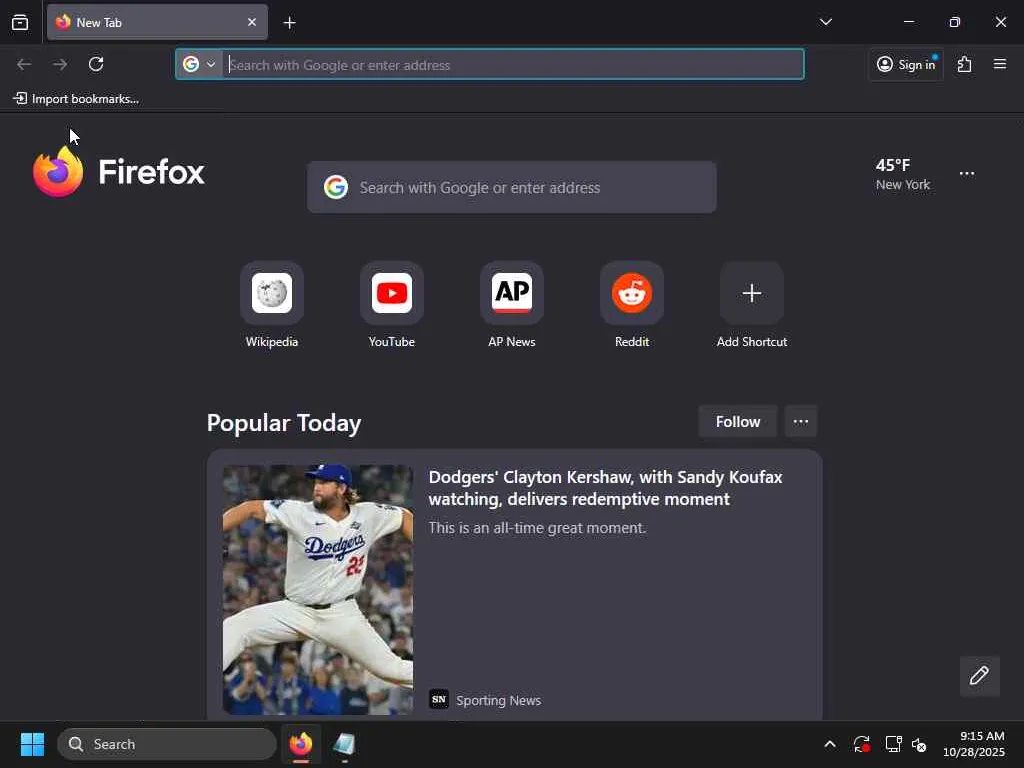Open the Firefox View tab overview icon

pos(20,23)
